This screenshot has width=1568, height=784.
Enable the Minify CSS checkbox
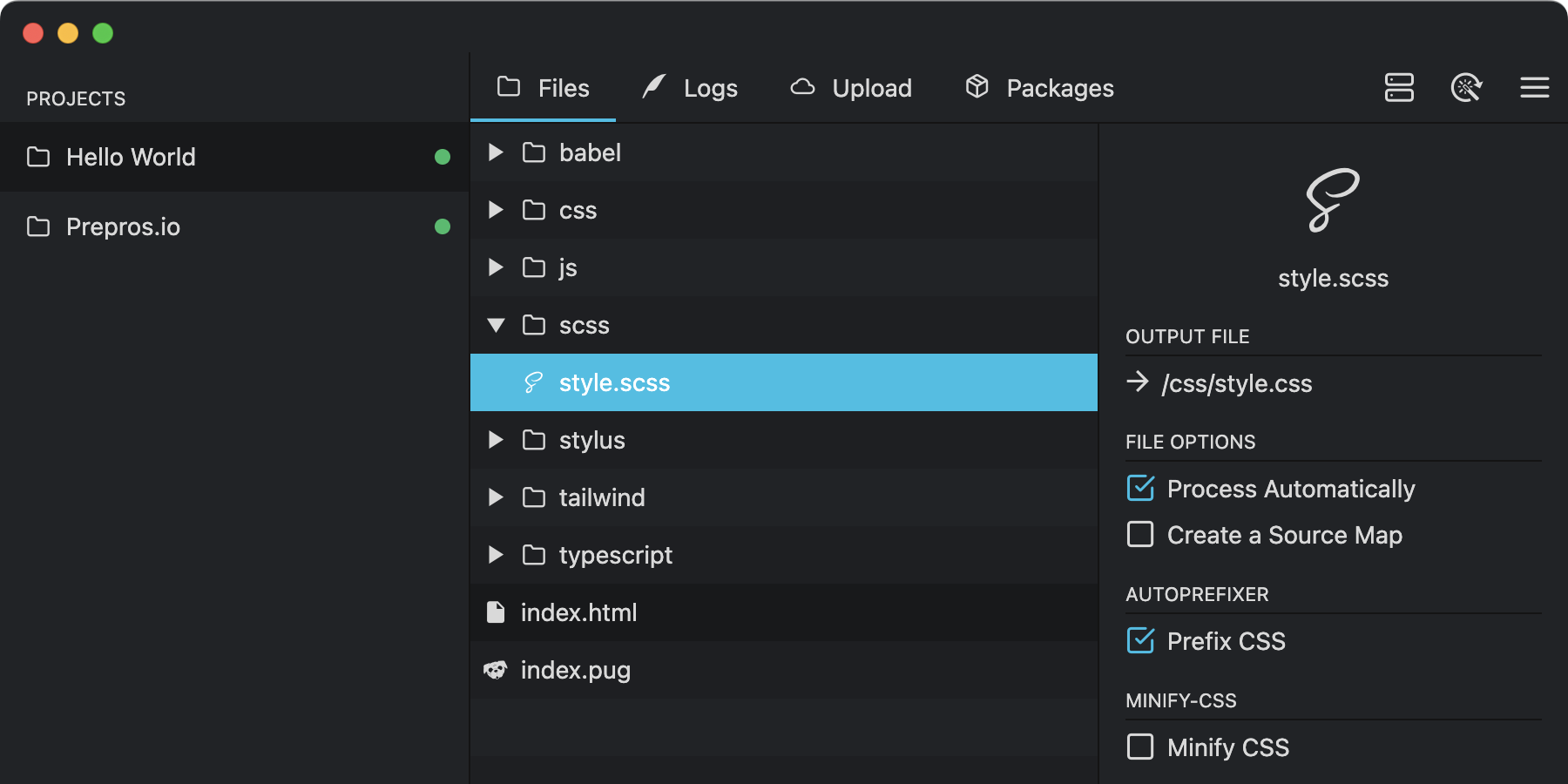point(1140,747)
